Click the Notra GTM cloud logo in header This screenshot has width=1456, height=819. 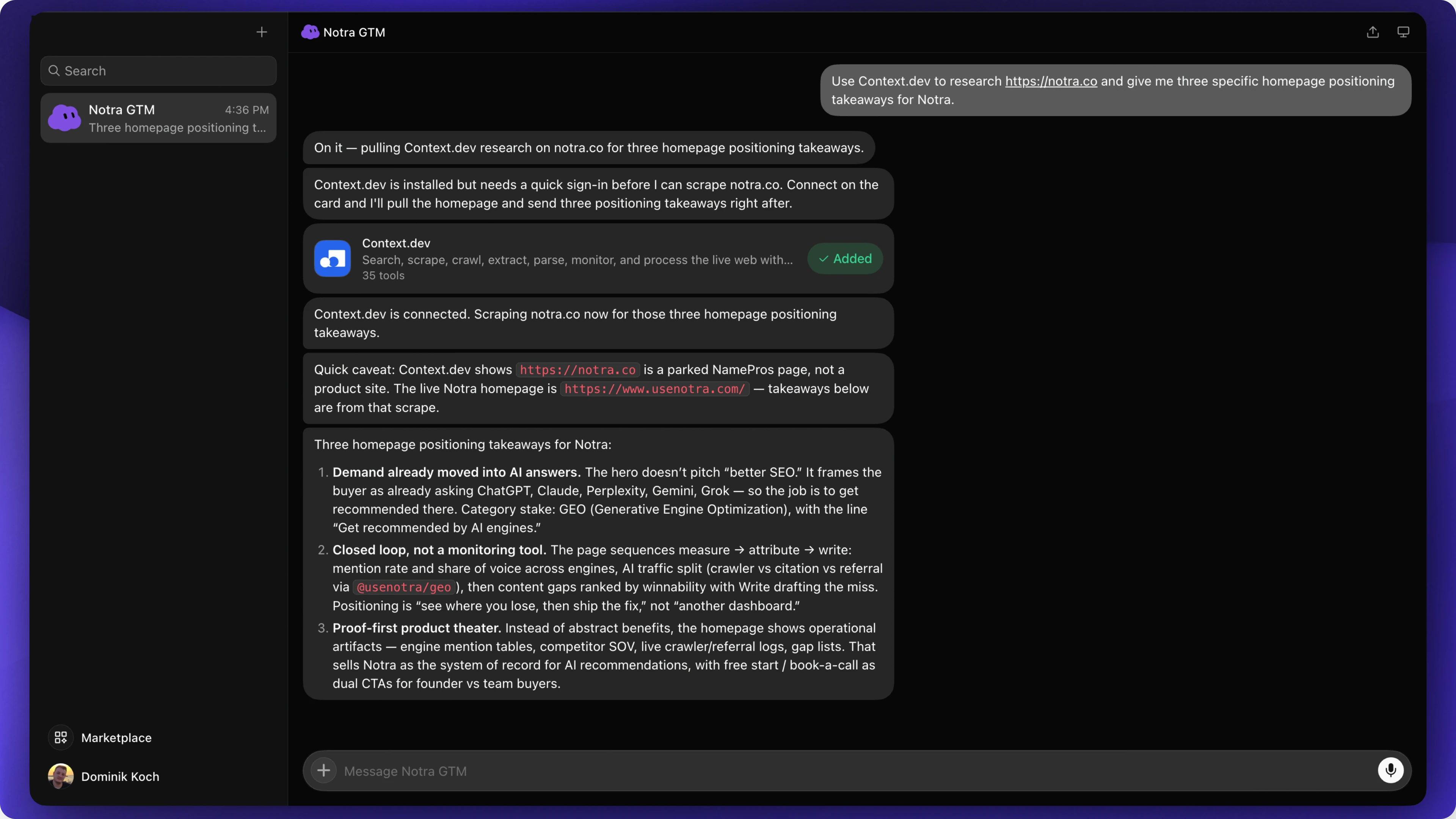[x=310, y=32]
